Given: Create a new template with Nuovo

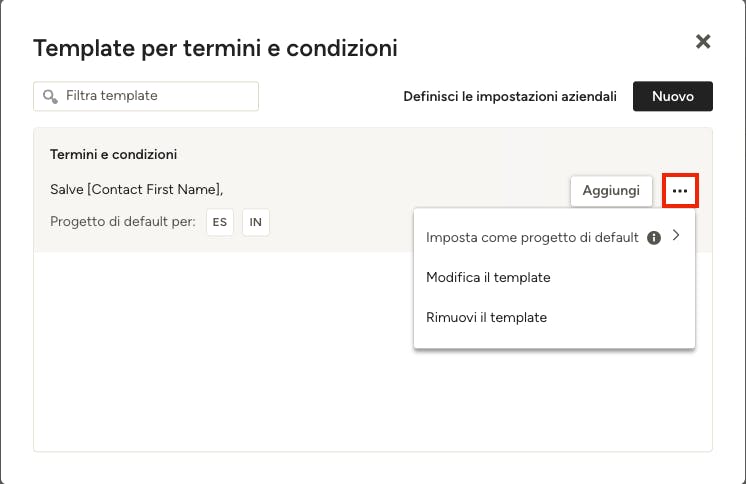Looking at the screenshot, I should point(673,96).
